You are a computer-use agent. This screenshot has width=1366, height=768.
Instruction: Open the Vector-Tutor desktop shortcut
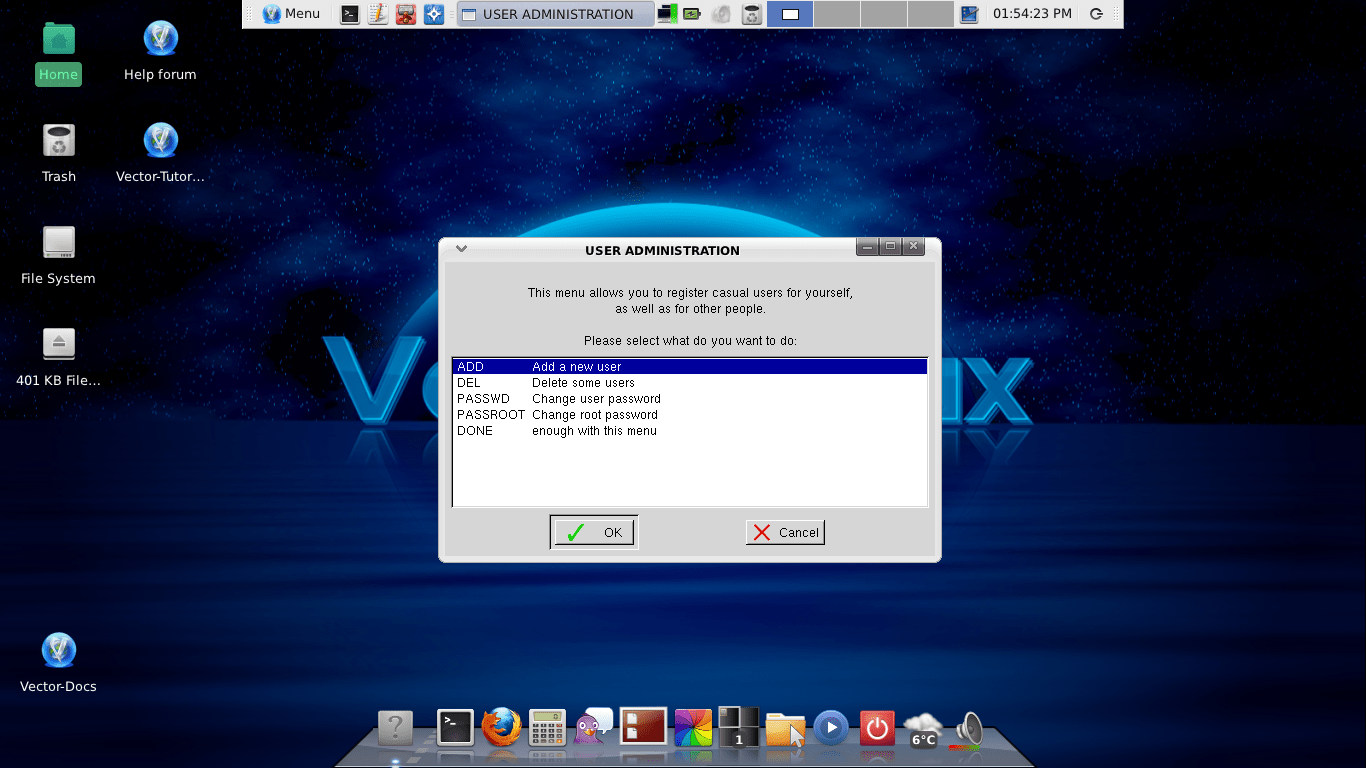click(x=160, y=153)
